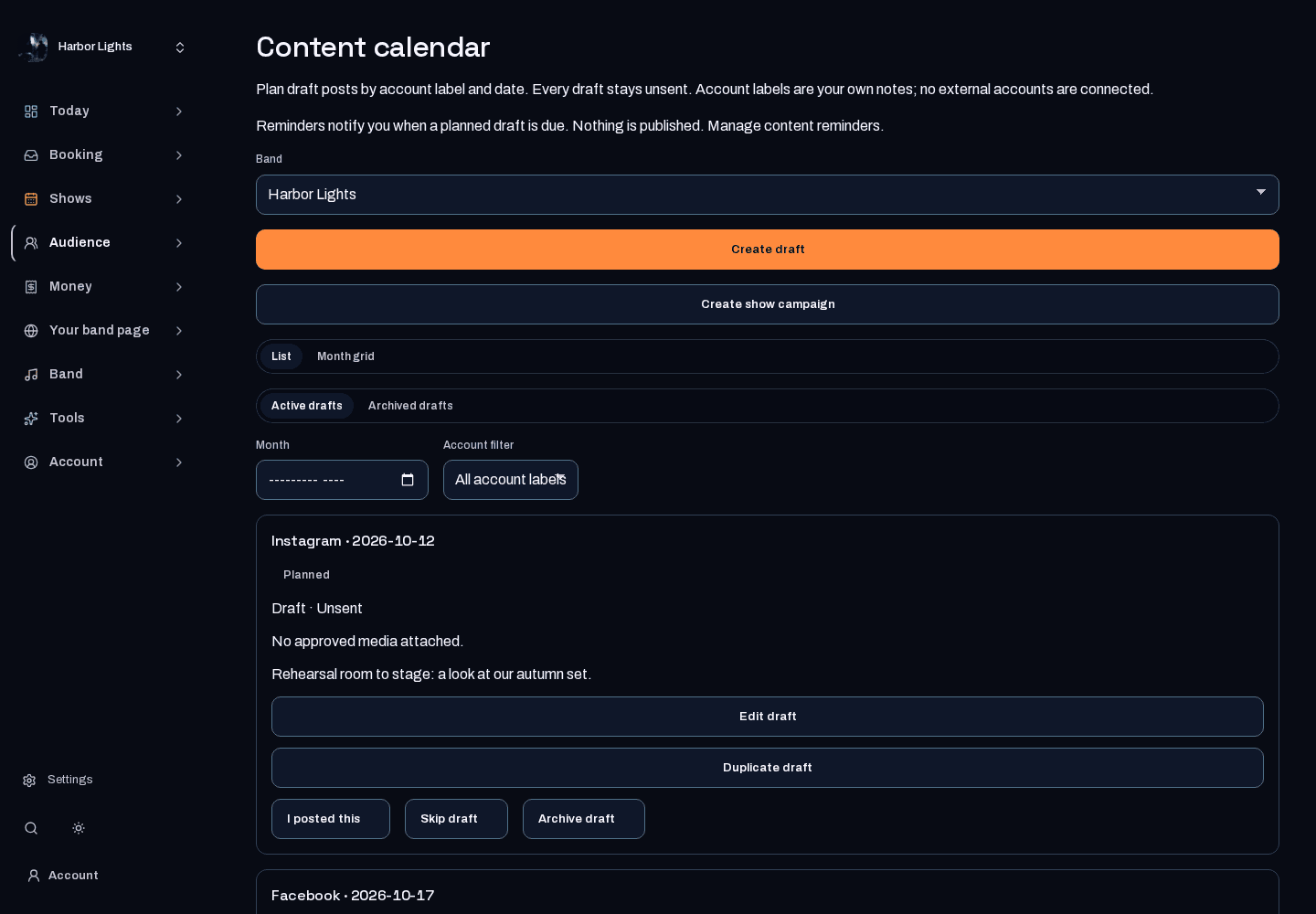Open Settings via the gear icon
The height and width of the screenshot is (914, 1316).
pos(29,781)
